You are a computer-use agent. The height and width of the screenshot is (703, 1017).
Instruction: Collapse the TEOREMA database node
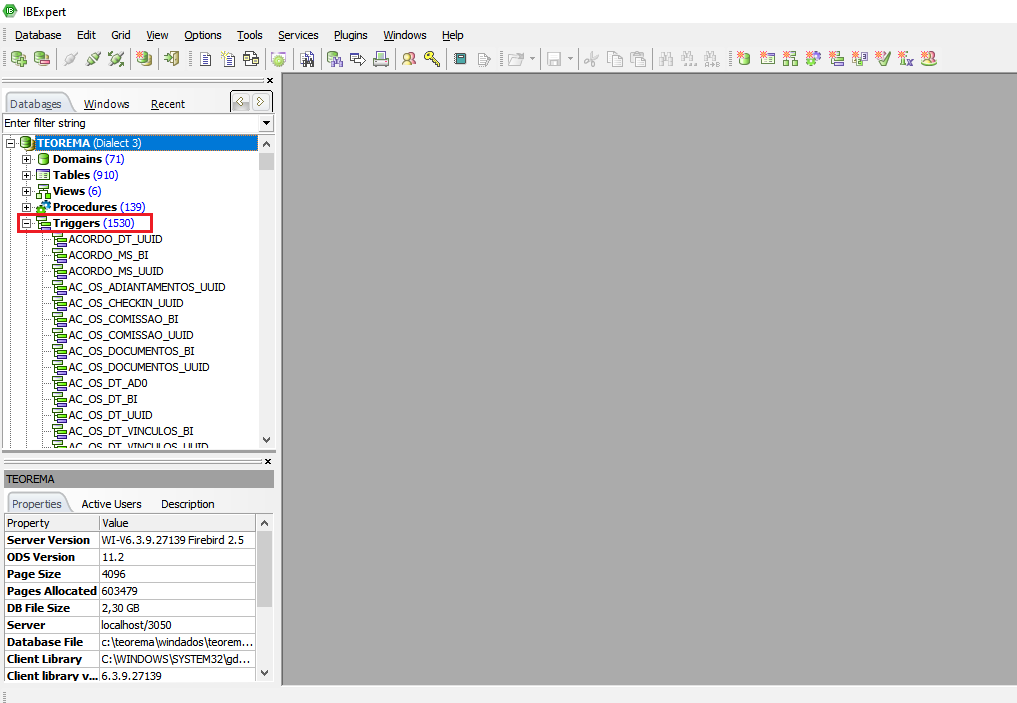[10, 143]
